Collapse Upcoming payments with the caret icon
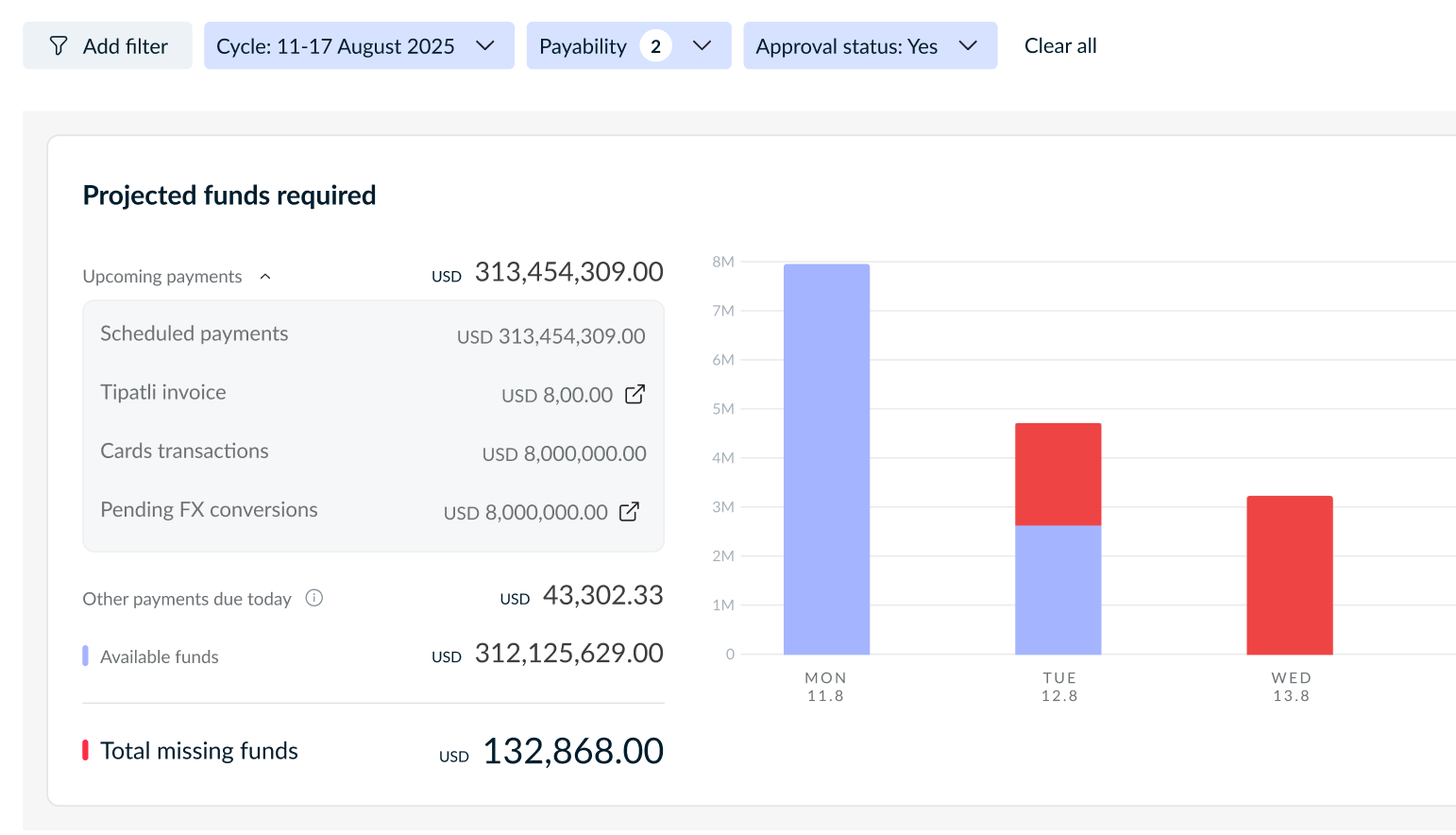This screenshot has height=835, width=1456. click(265, 277)
